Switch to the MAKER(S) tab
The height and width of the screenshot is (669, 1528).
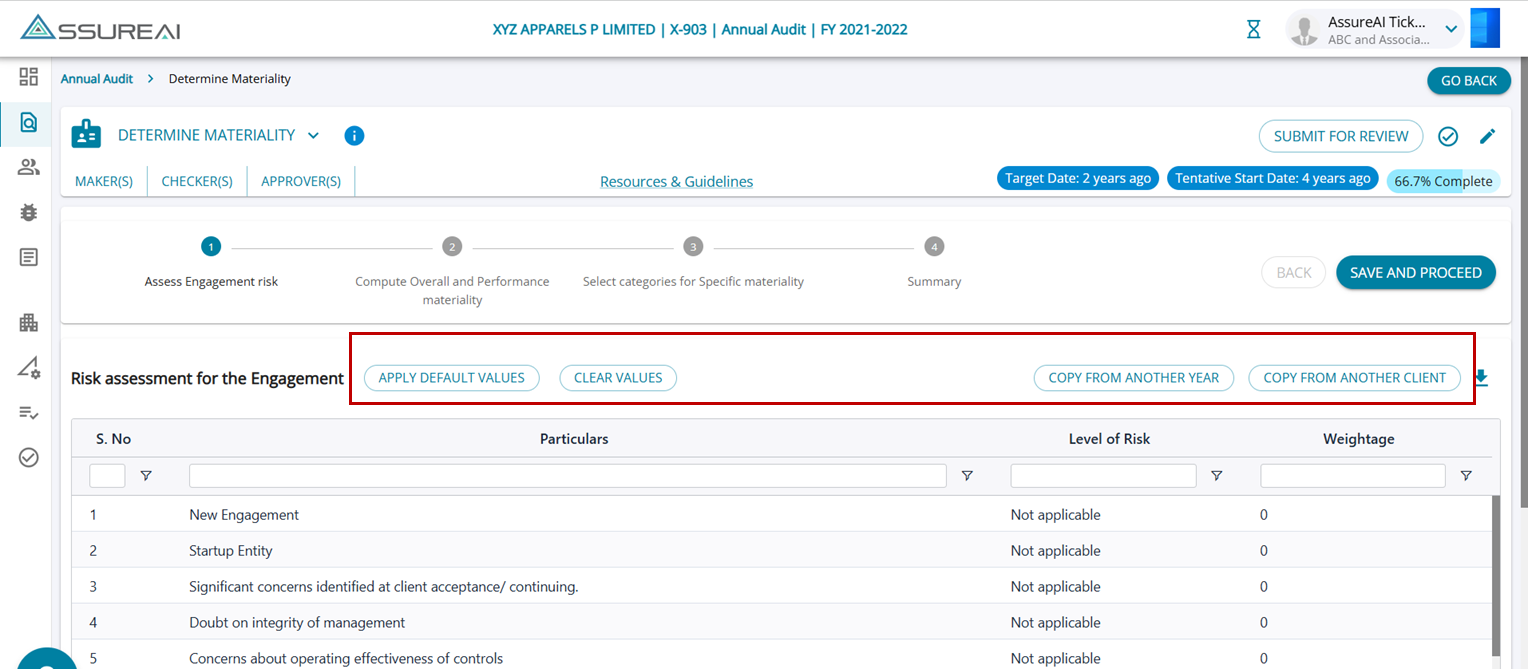click(104, 181)
